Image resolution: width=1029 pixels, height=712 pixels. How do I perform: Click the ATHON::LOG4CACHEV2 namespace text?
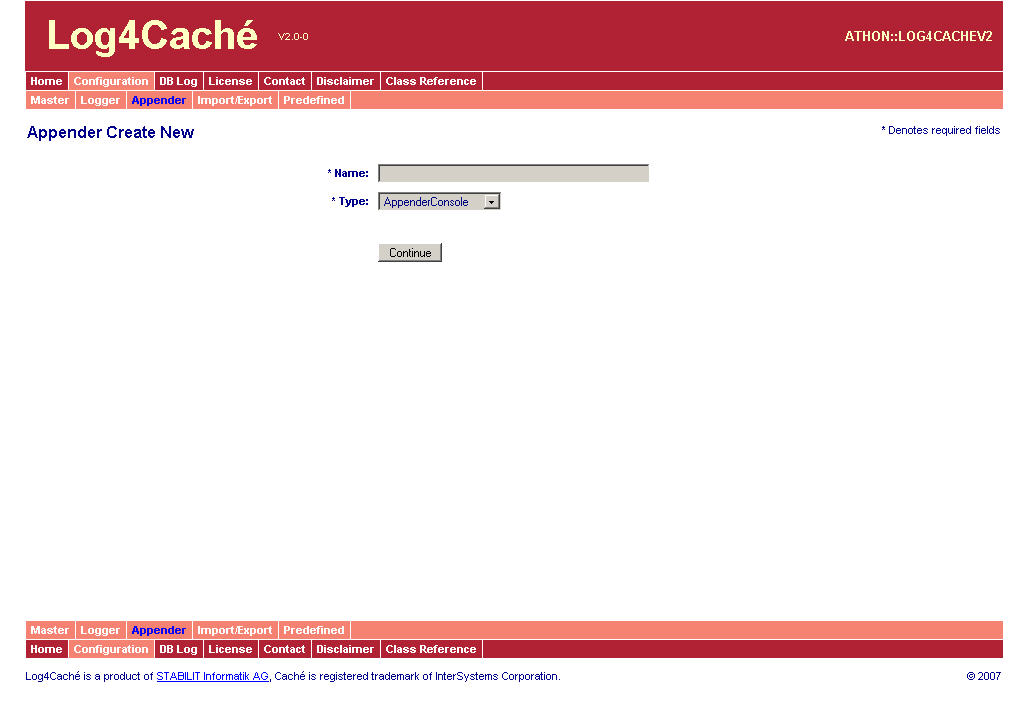tap(918, 37)
